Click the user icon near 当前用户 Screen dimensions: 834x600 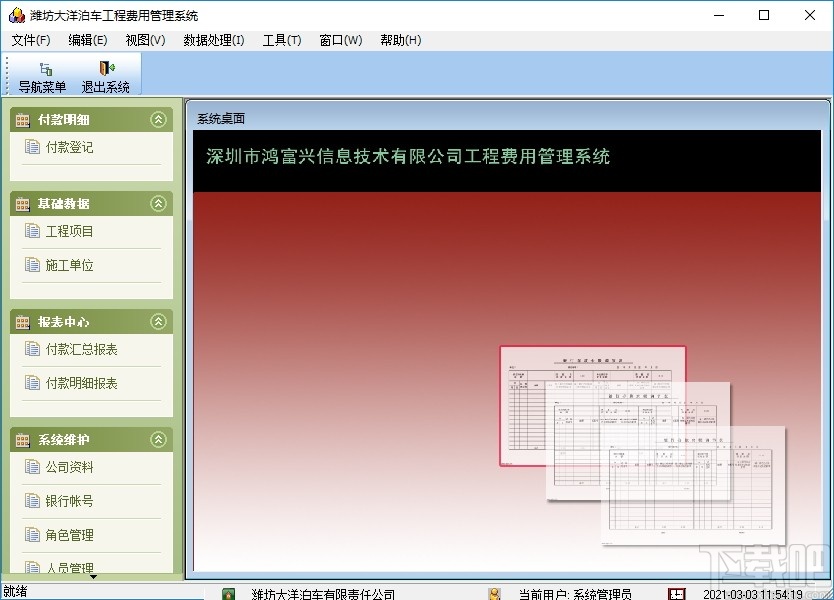pyautogui.click(x=496, y=591)
